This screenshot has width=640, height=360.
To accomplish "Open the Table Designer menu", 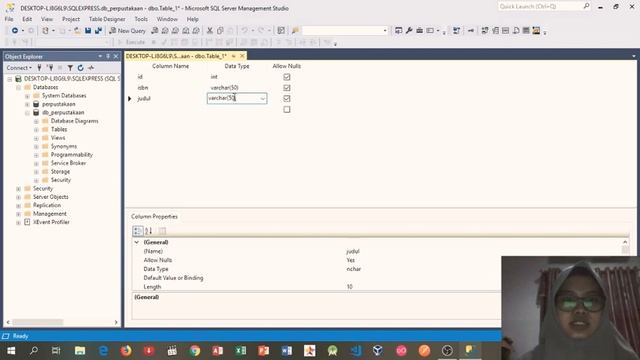I will click(107, 19).
